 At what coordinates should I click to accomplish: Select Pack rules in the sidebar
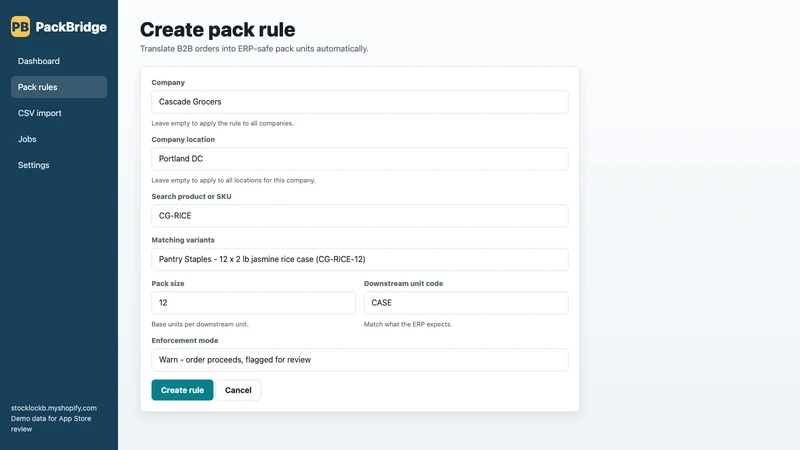tap(59, 87)
